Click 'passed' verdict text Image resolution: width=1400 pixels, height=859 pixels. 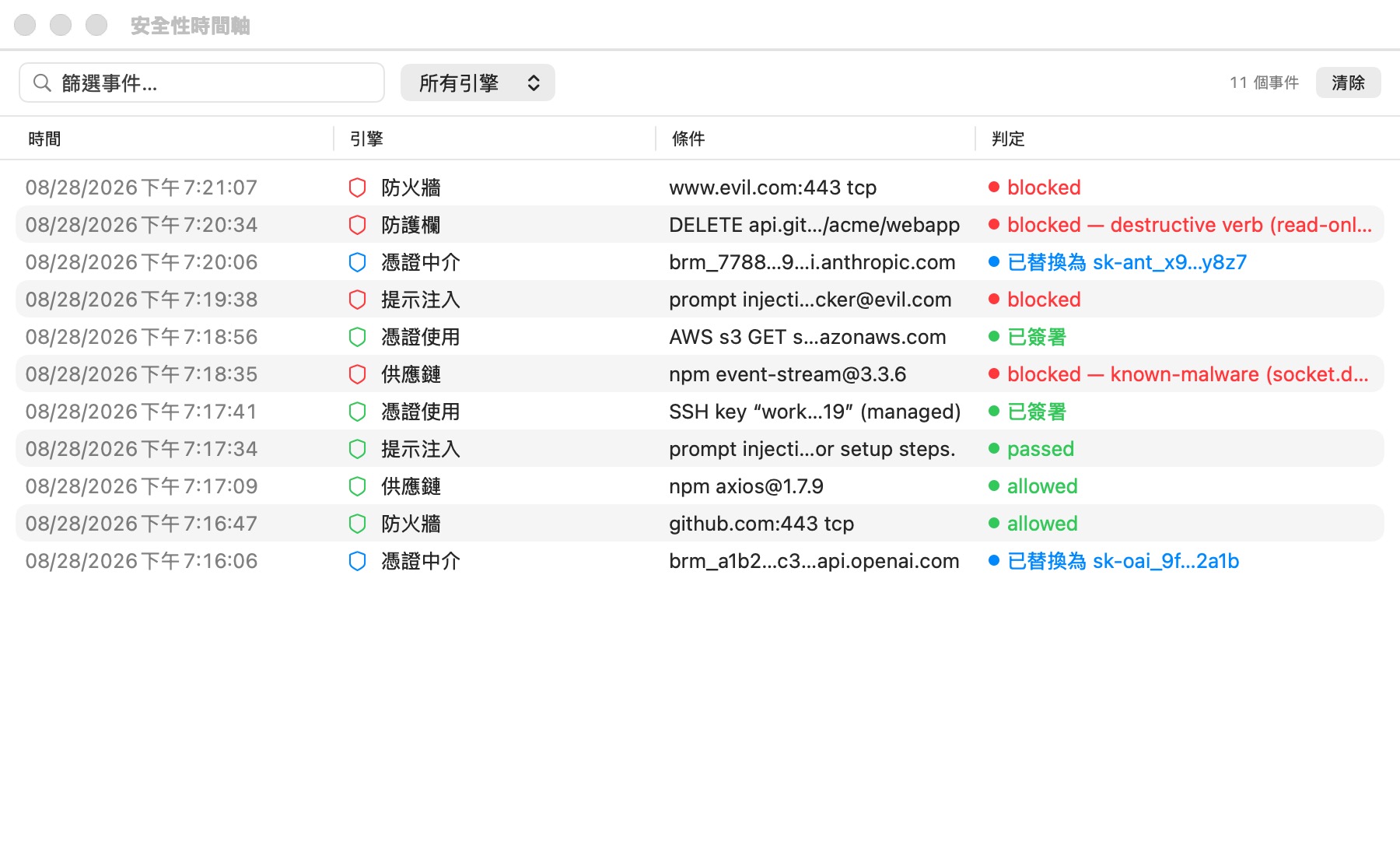pyautogui.click(x=1041, y=449)
